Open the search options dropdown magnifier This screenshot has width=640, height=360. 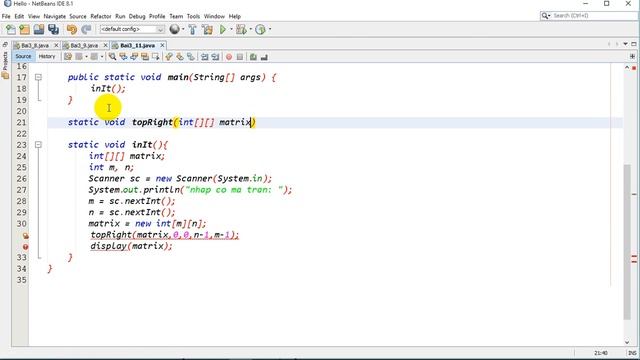[546, 16]
